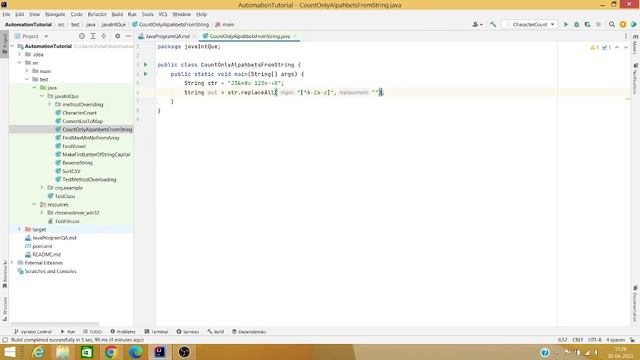The image size is (640, 360).
Task: Open the Navigate menu
Action: (x=55, y=14)
